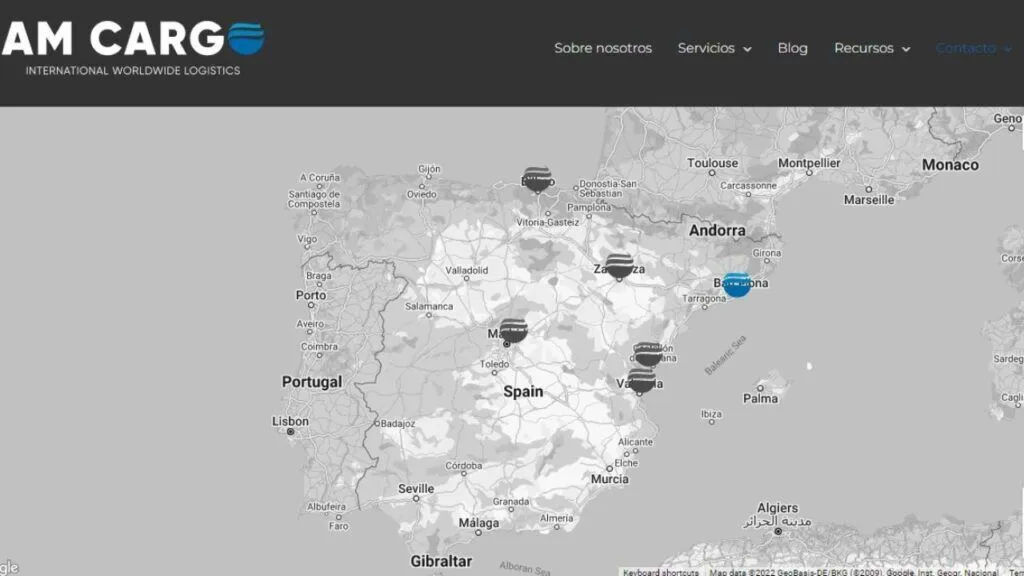Screen dimensions: 1024x576
Task: Click the Palma label on the map
Action: click(760, 398)
